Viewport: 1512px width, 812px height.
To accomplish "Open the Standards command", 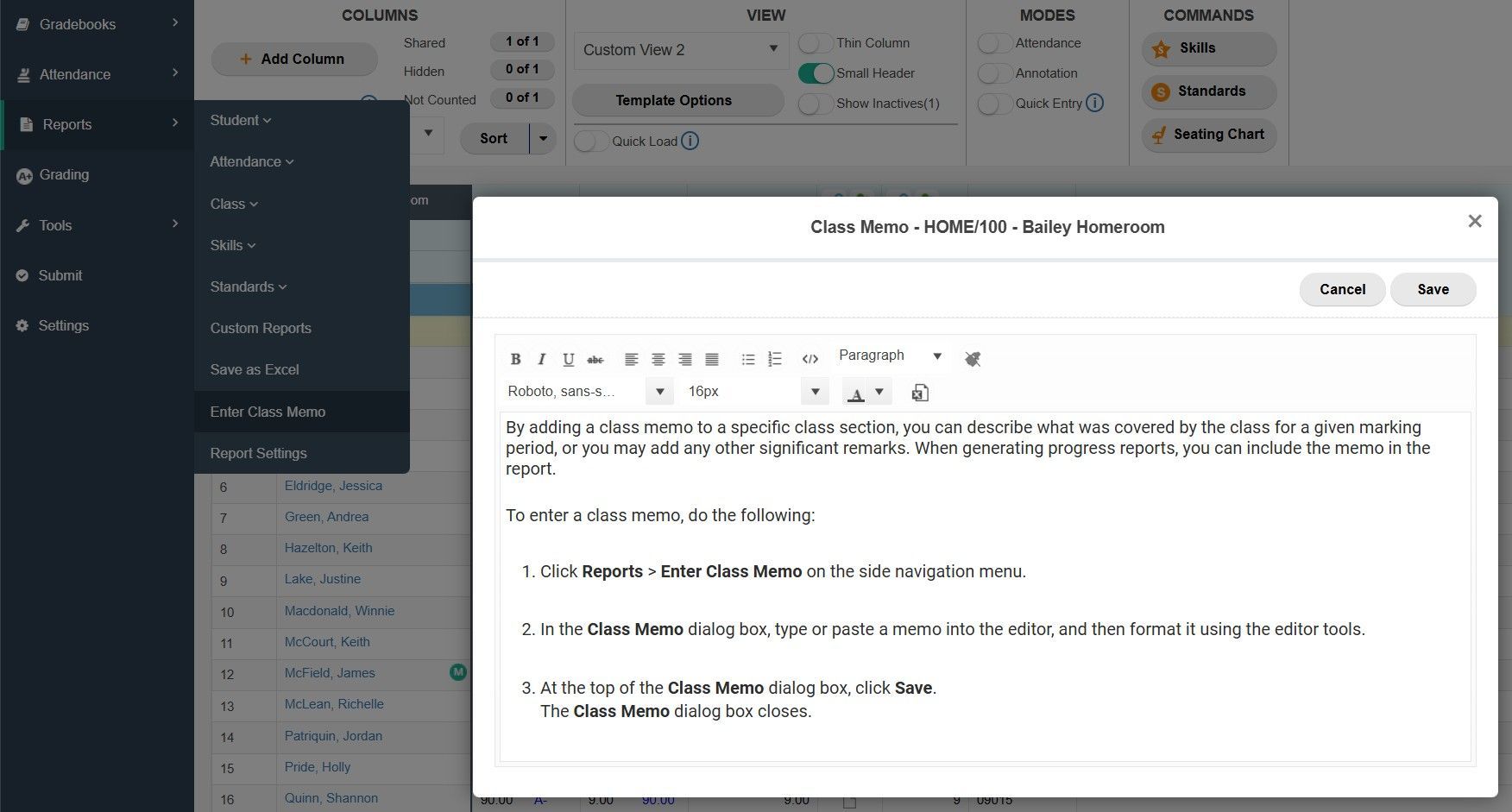I will 1209,91.
